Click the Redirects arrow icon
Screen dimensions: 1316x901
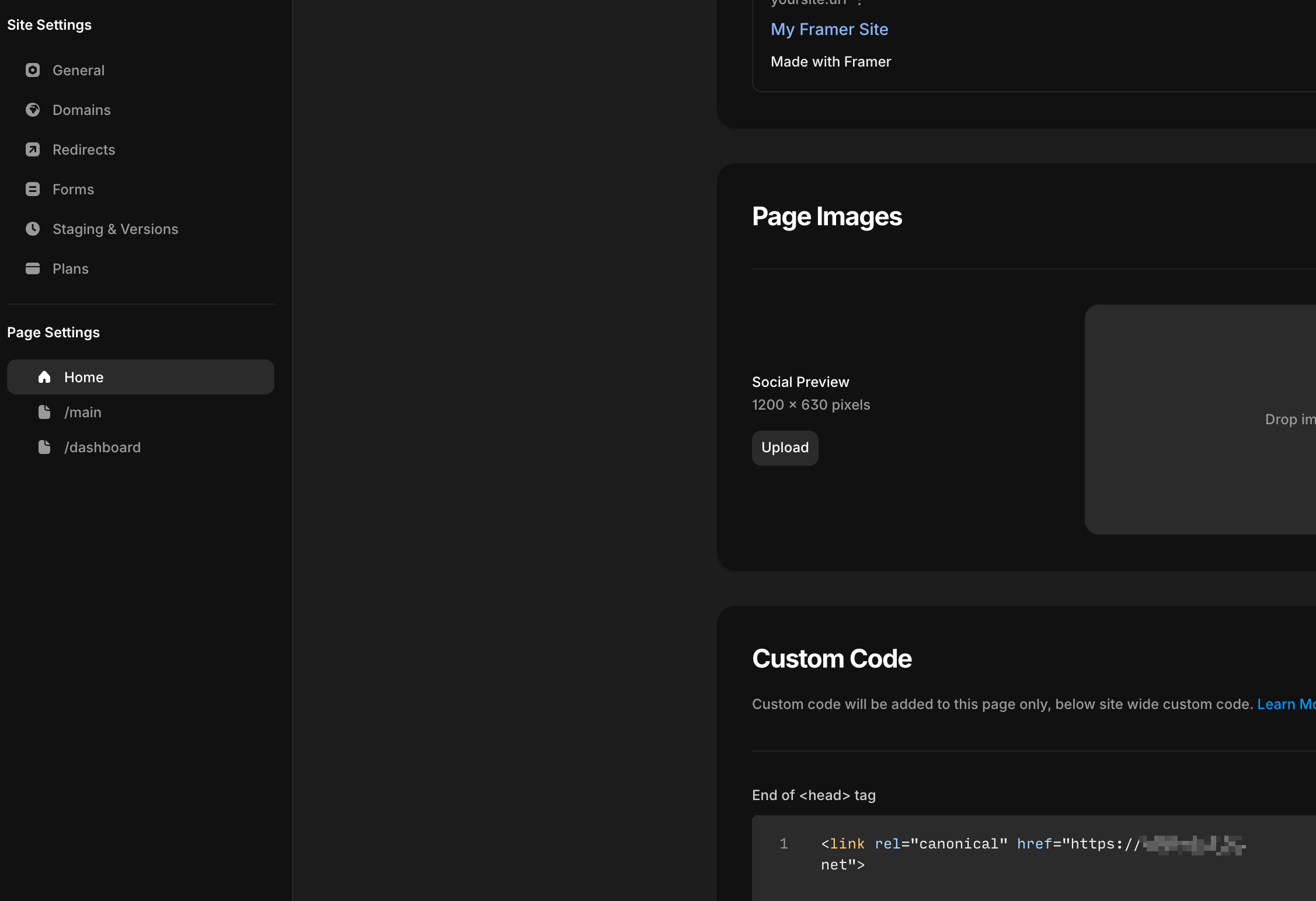(x=33, y=149)
